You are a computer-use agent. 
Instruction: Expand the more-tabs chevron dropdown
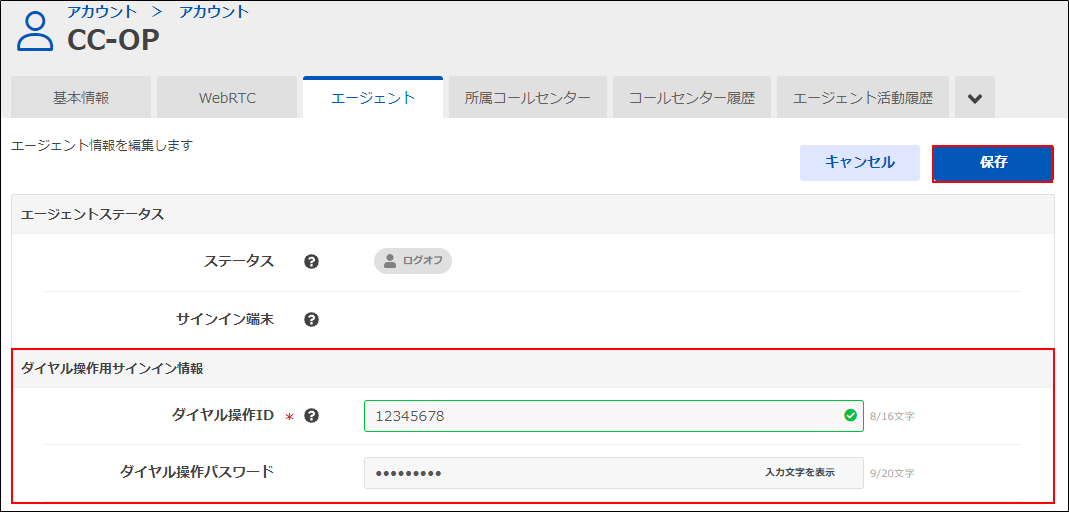pos(975,99)
